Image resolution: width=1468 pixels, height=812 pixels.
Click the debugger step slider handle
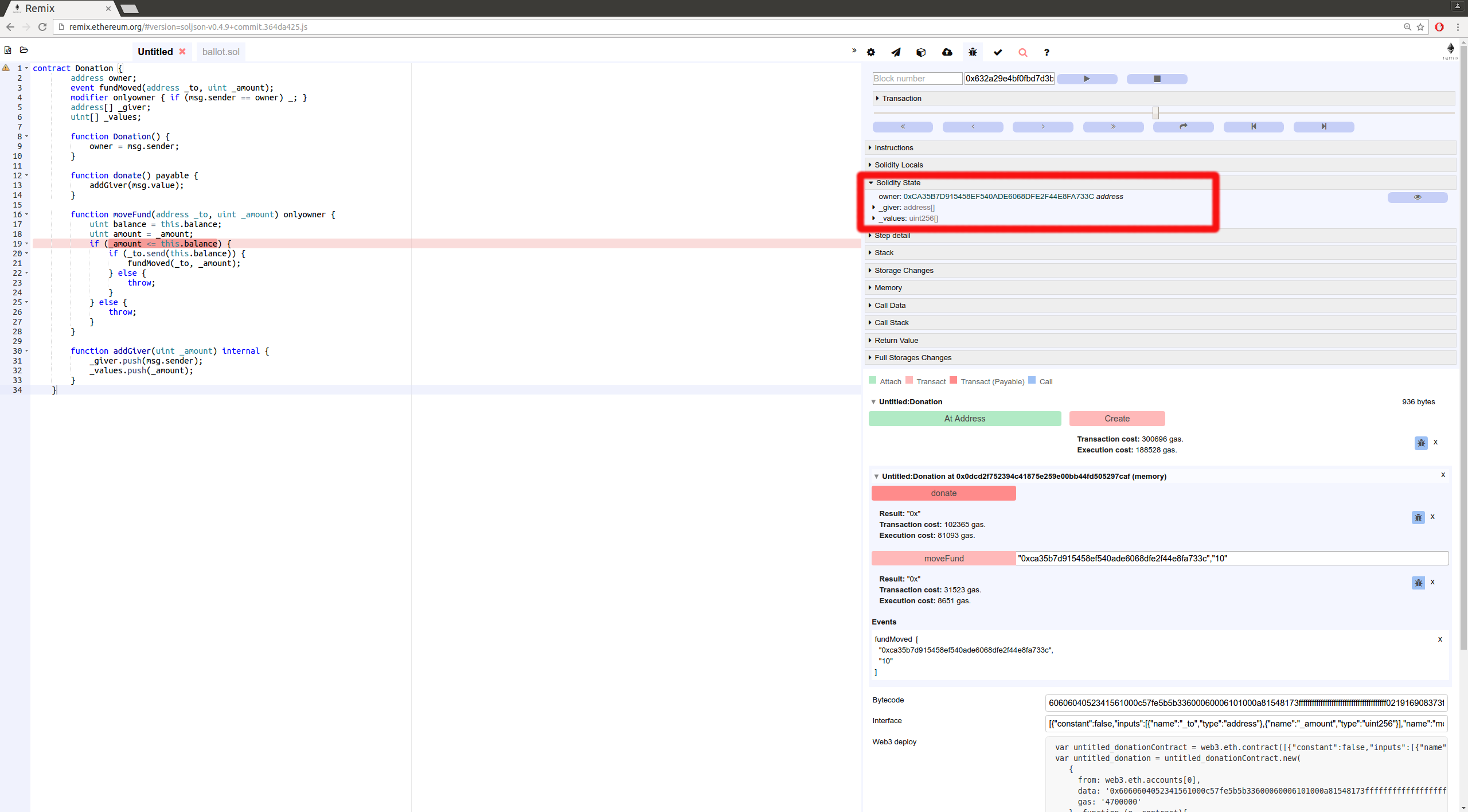(x=1155, y=112)
